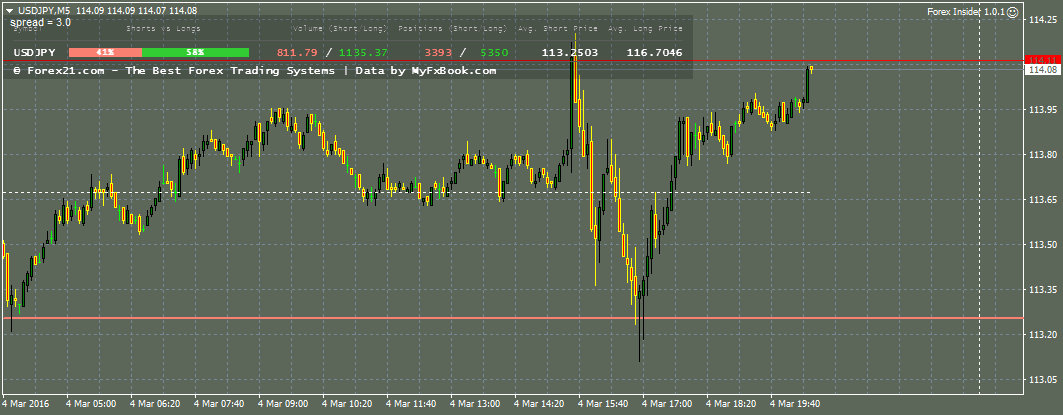Click average long price 116.7046
1063x415 pixels.
pos(654,52)
